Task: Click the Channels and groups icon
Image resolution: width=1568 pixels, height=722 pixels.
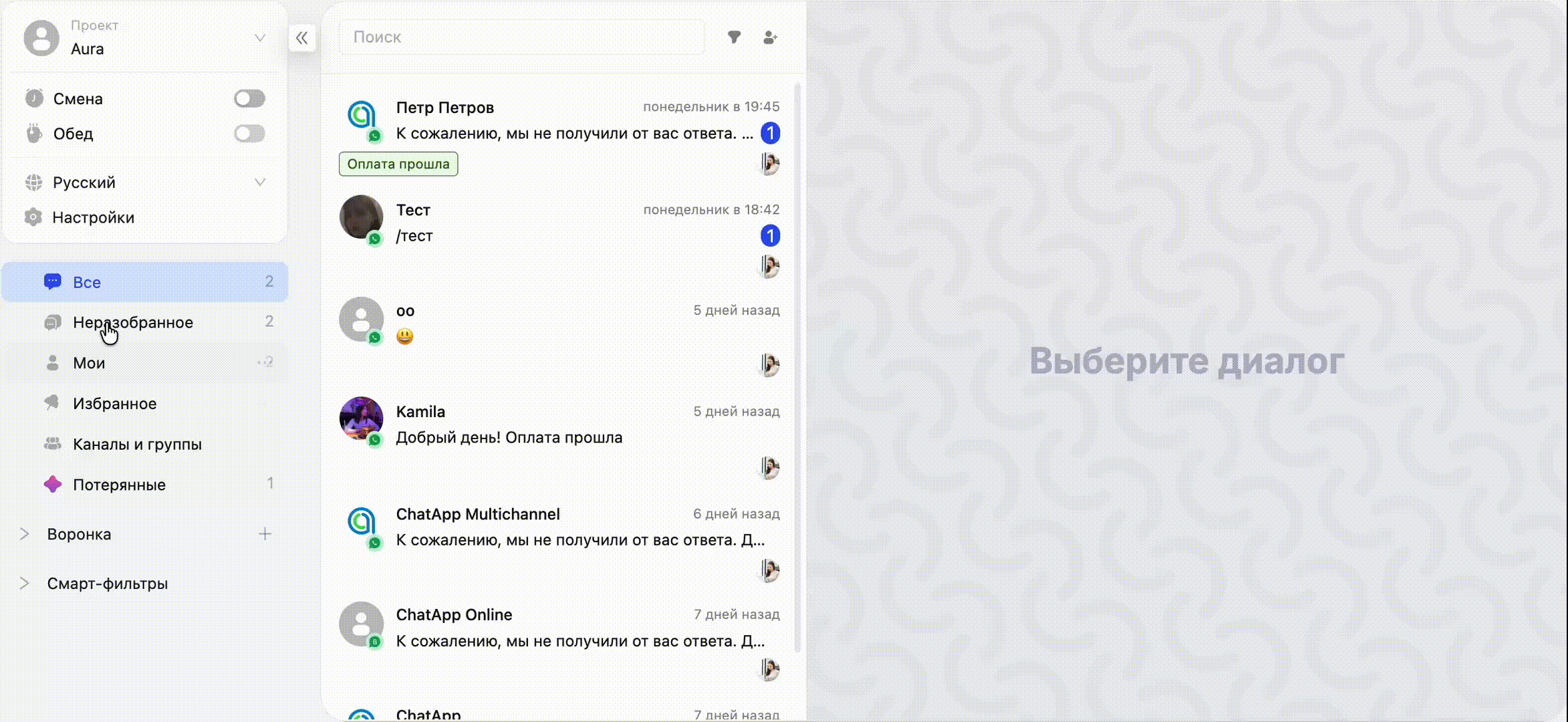Action: [x=52, y=444]
